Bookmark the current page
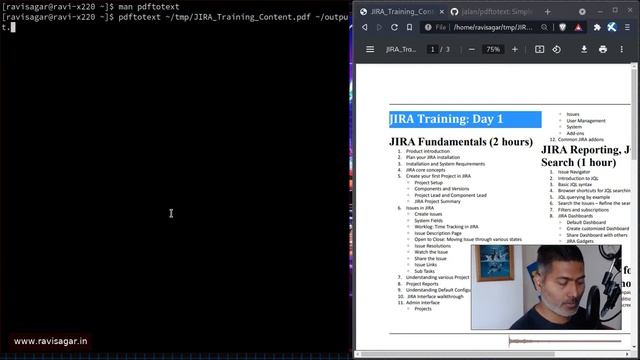Viewport: 640px width, 360px height. pos(409,27)
